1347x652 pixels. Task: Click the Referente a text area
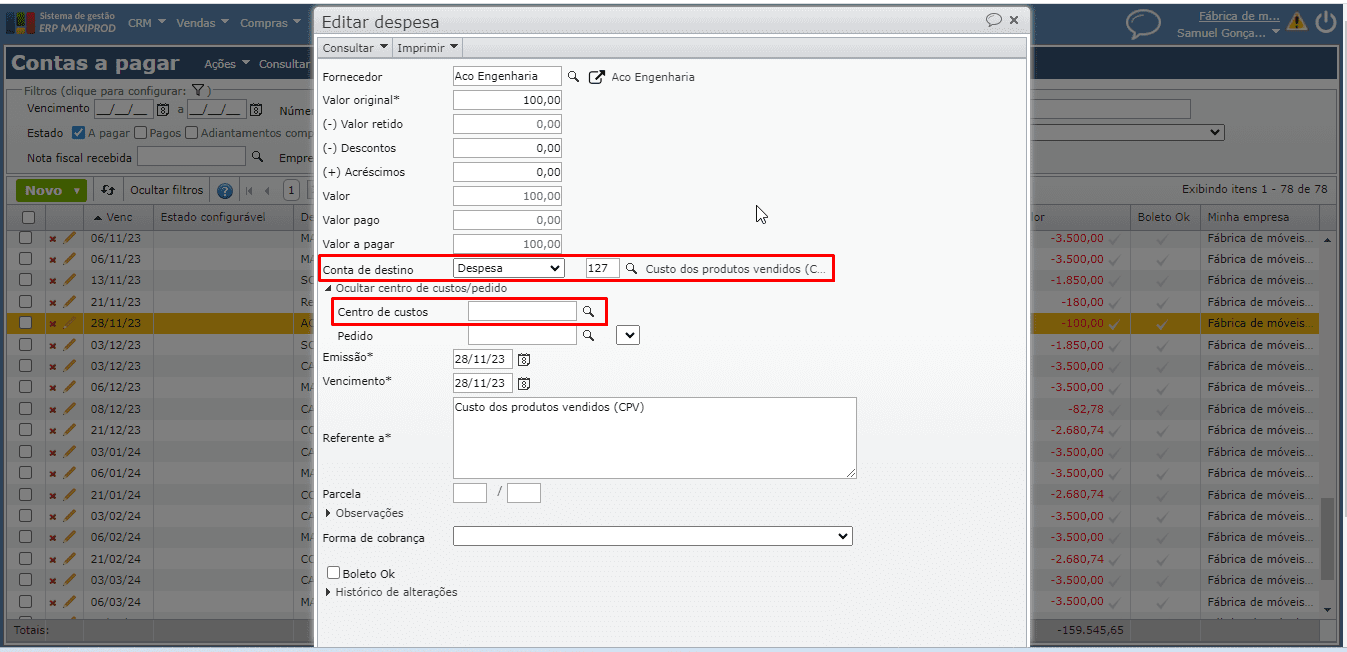point(654,438)
